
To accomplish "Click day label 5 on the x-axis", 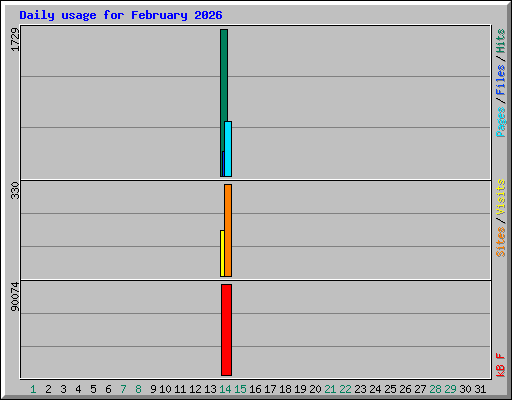I will tap(93, 389).
